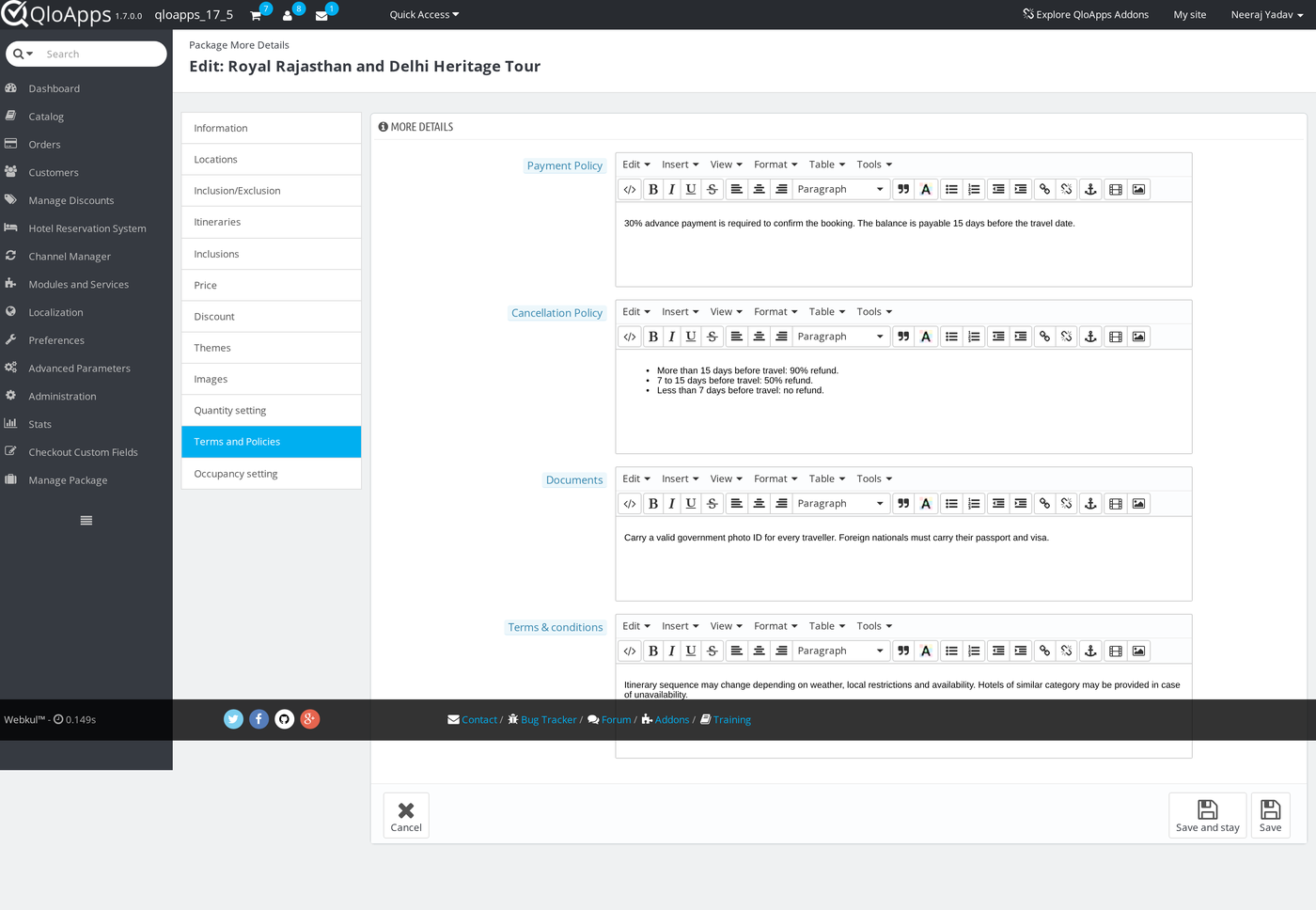Switch to the Occupancy setting tab

click(272, 474)
